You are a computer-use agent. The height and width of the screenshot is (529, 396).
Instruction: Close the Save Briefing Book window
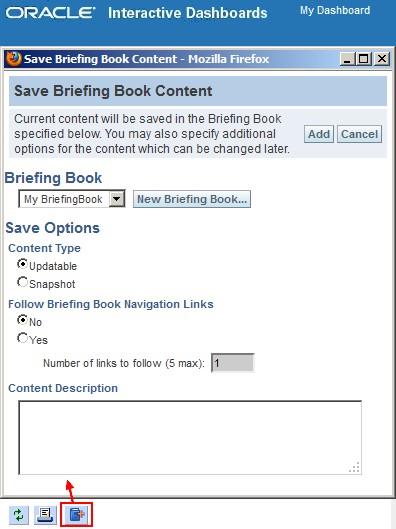coord(382,59)
